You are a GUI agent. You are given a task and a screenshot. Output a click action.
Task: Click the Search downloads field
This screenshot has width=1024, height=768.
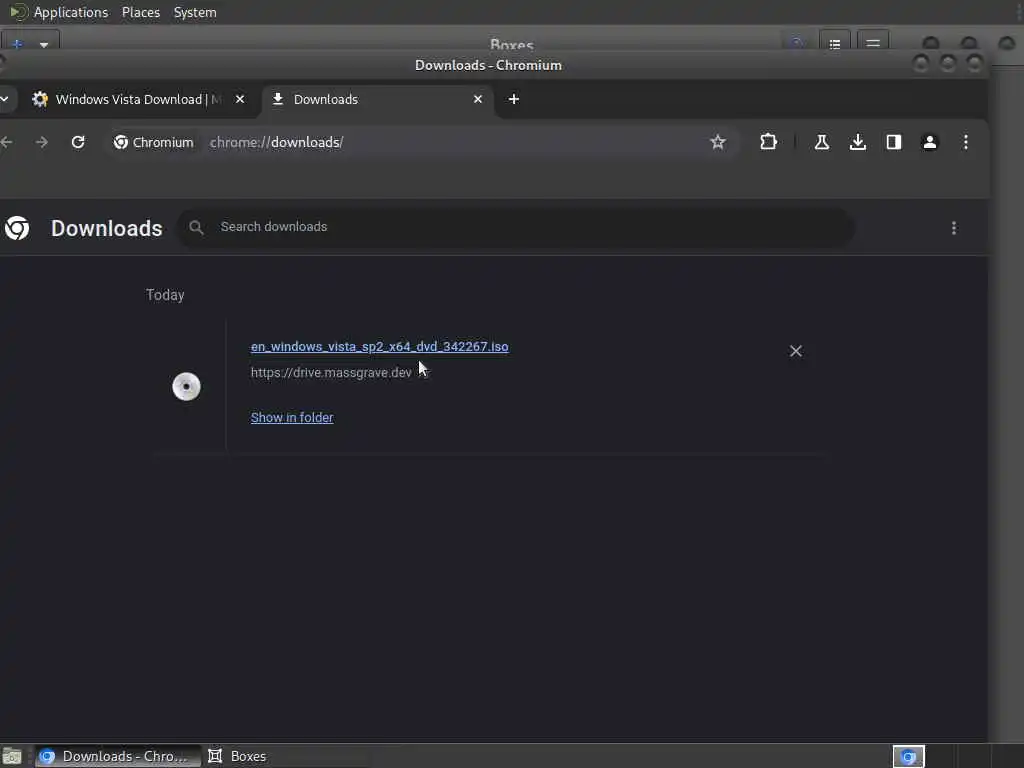point(516,227)
